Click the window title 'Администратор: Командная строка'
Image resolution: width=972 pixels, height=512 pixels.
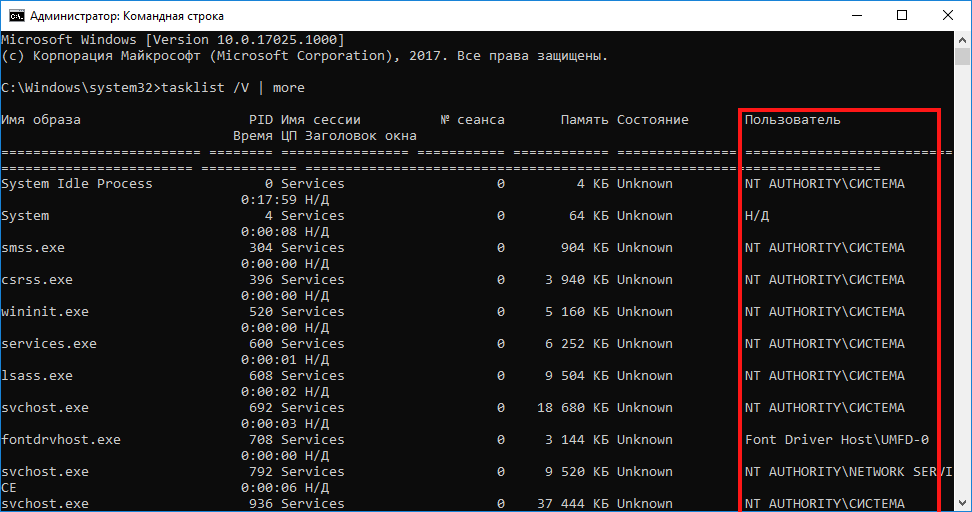(127, 16)
